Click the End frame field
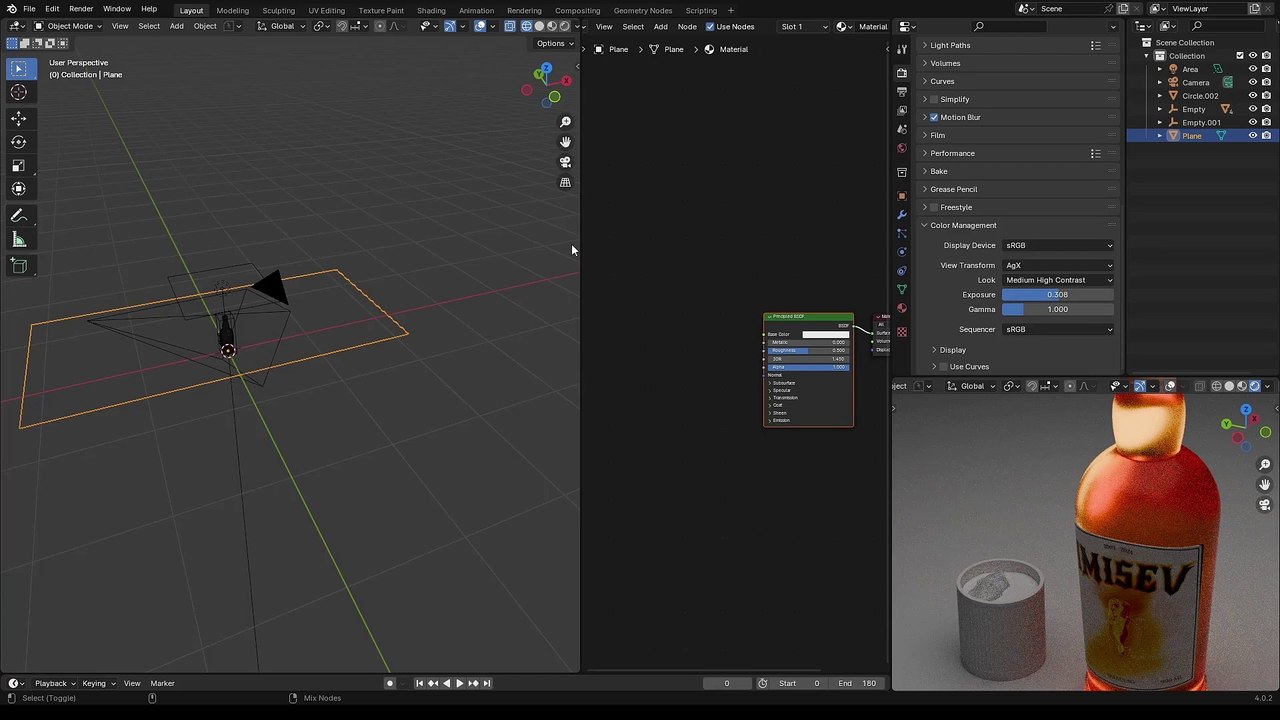This screenshot has width=1280, height=720. click(x=857, y=683)
